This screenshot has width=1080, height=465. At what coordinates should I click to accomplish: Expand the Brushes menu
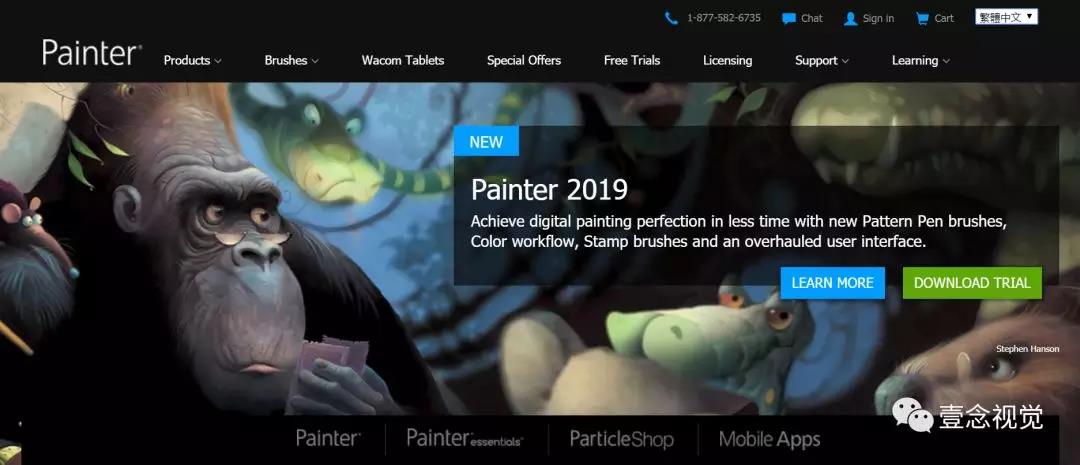tap(291, 61)
